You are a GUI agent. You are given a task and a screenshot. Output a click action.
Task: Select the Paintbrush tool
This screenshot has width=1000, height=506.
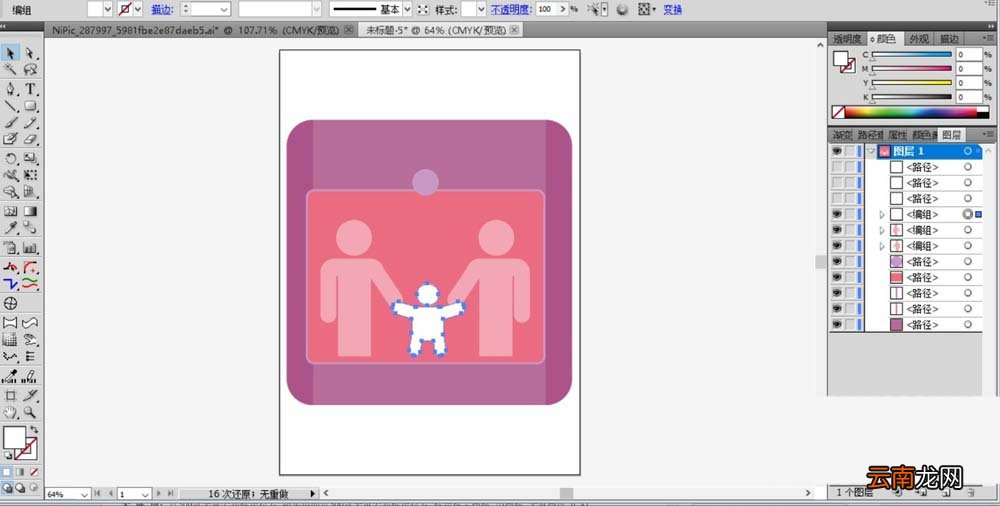pos(10,123)
